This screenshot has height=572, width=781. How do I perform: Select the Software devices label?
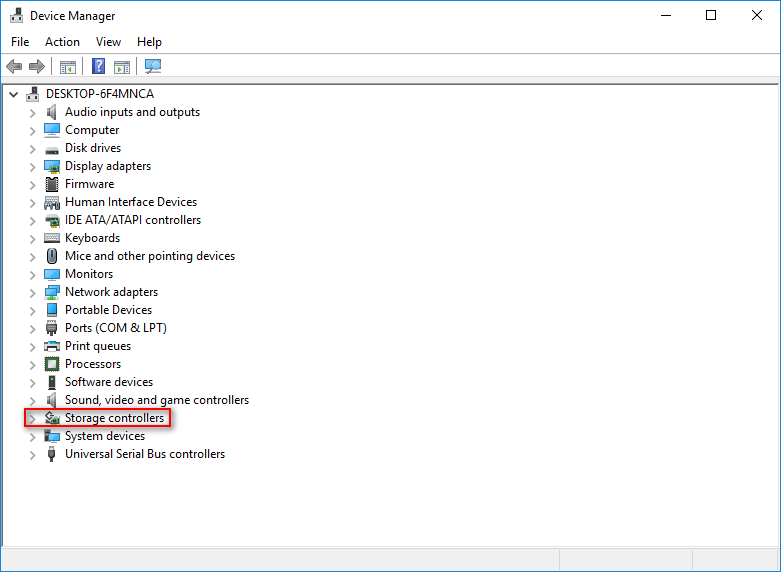(x=109, y=382)
